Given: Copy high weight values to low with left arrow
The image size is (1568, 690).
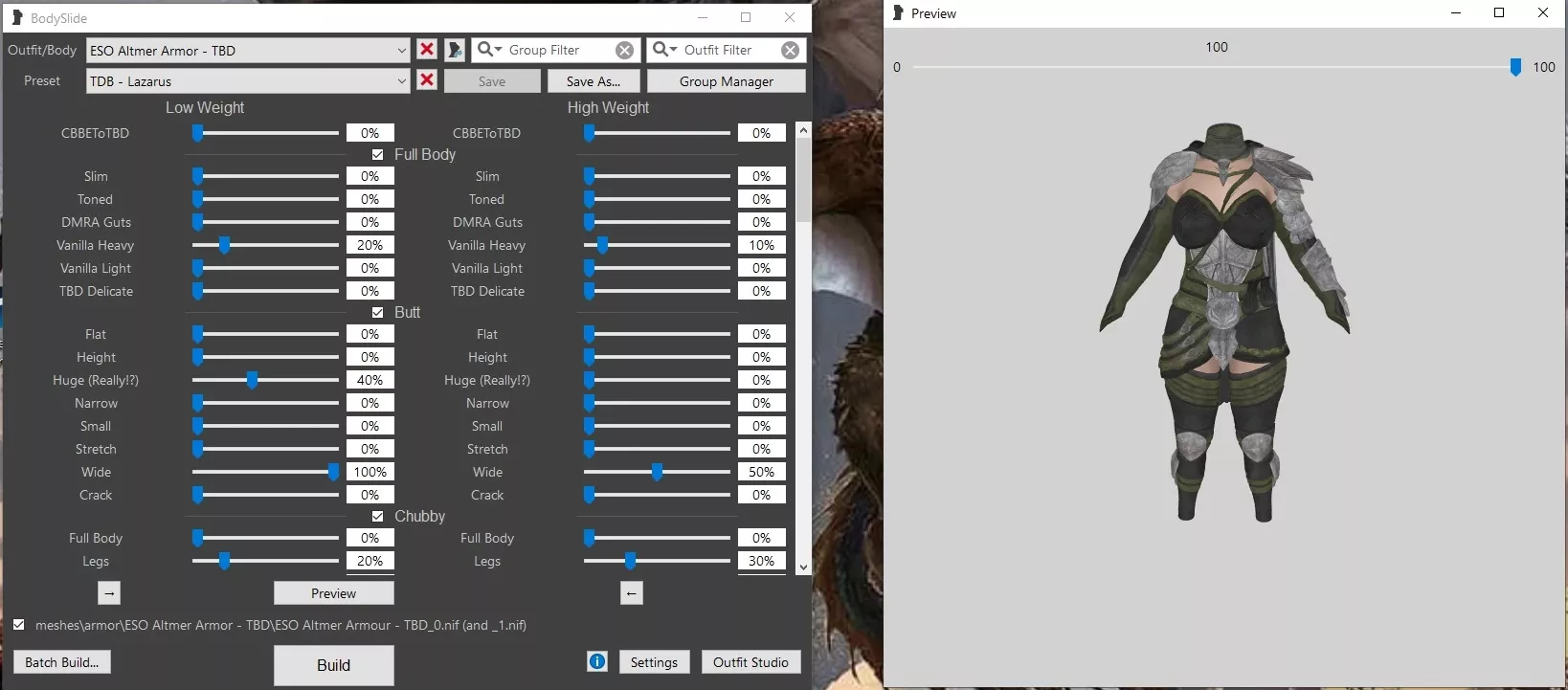Looking at the screenshot, I should (x=631, y=593).
